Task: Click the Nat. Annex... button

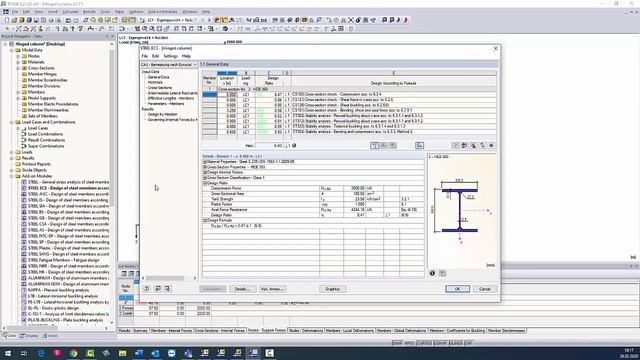Action: click(x=272, y=289)
